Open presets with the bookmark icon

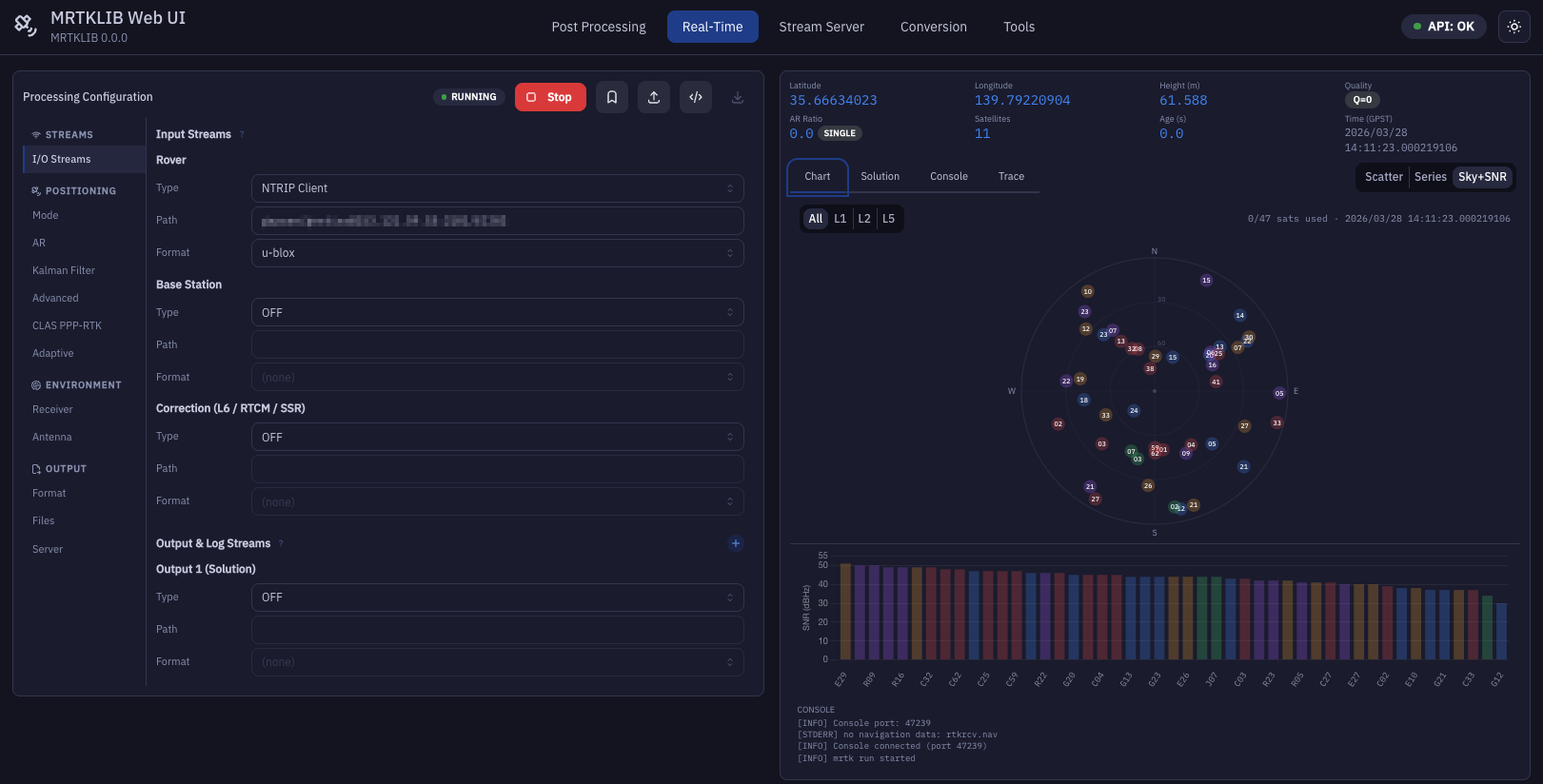click(x=612, y=97)
